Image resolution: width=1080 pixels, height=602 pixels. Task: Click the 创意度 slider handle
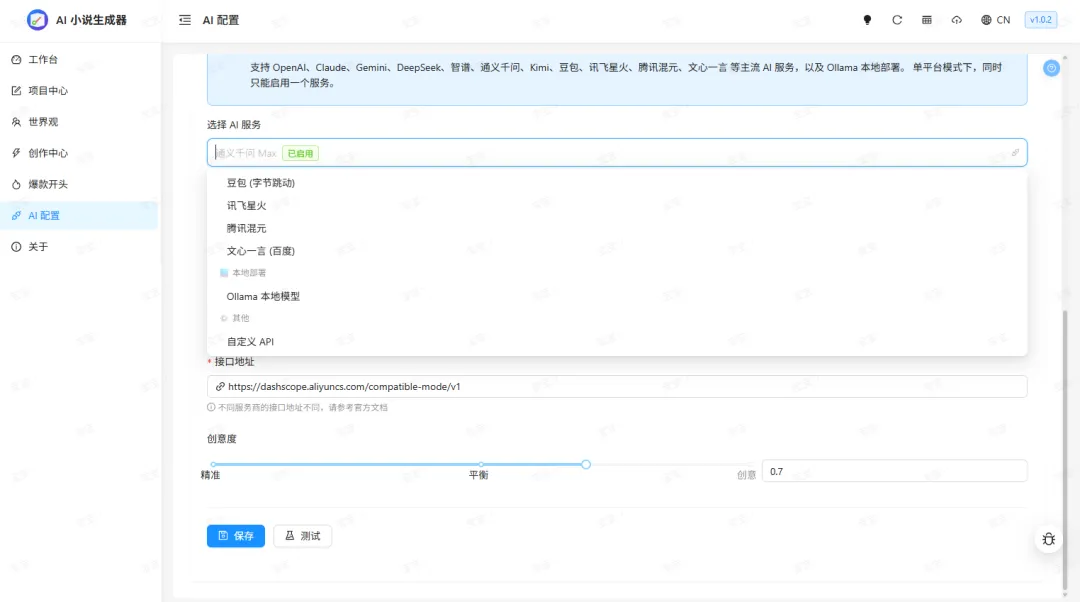pos(585,464)
